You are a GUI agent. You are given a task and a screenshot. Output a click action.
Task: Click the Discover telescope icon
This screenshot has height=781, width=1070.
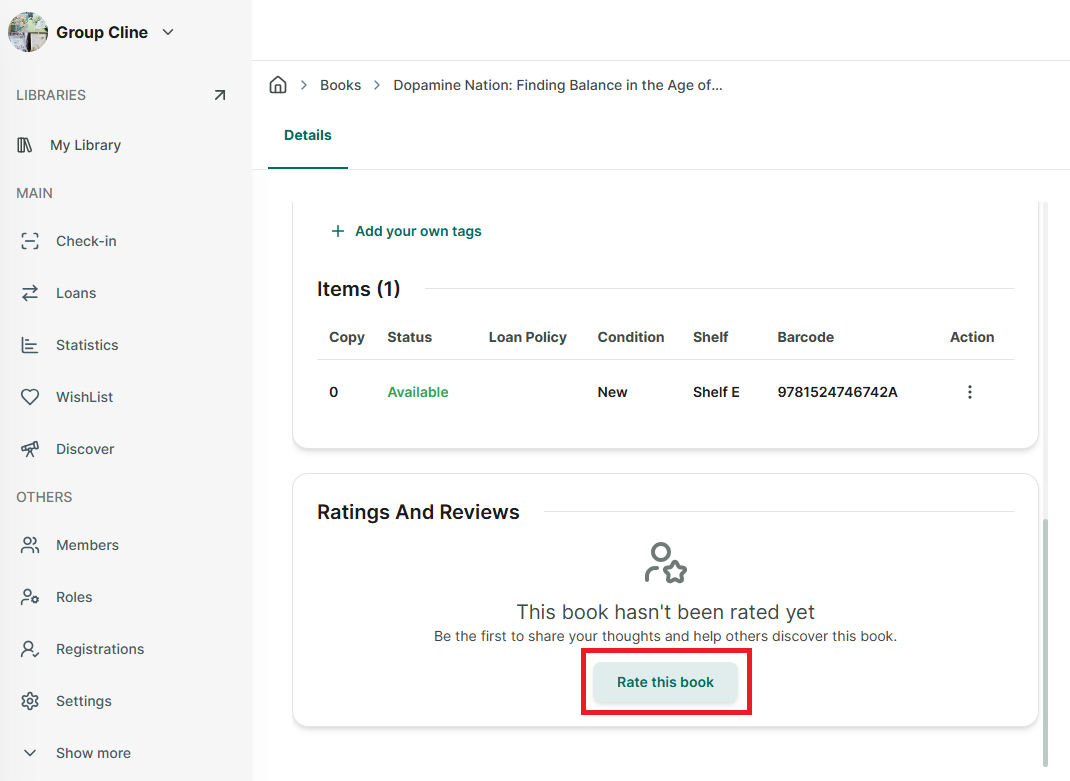(30, 449)
